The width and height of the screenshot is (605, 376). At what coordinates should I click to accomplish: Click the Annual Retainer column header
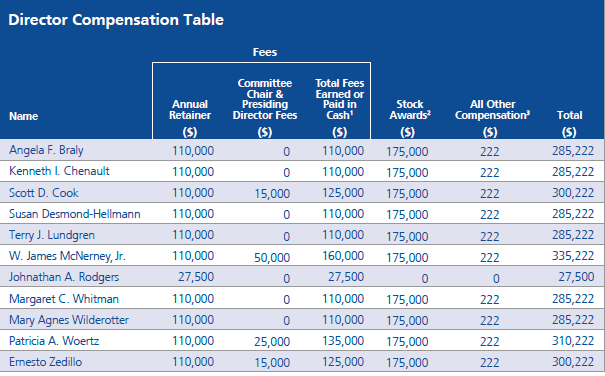click(x=190, y=110)
